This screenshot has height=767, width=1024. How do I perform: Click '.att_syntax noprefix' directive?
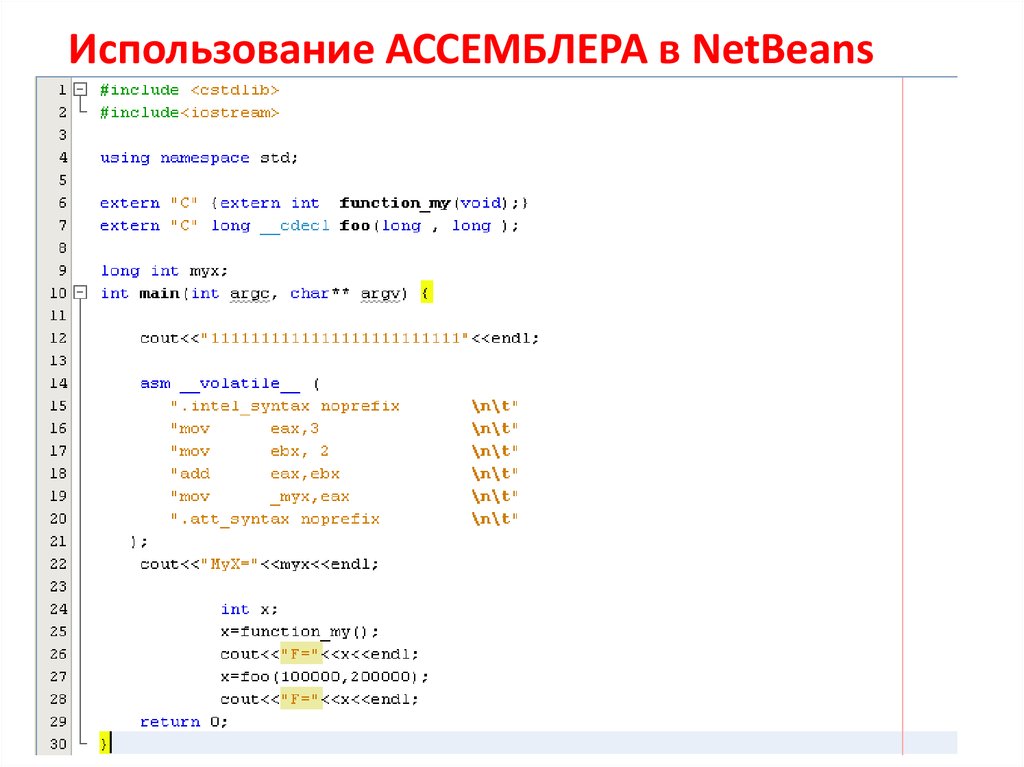(x=280, y=519)
